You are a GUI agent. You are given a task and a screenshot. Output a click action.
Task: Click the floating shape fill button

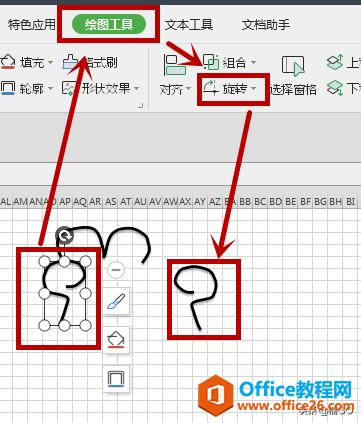coord(116,340)
